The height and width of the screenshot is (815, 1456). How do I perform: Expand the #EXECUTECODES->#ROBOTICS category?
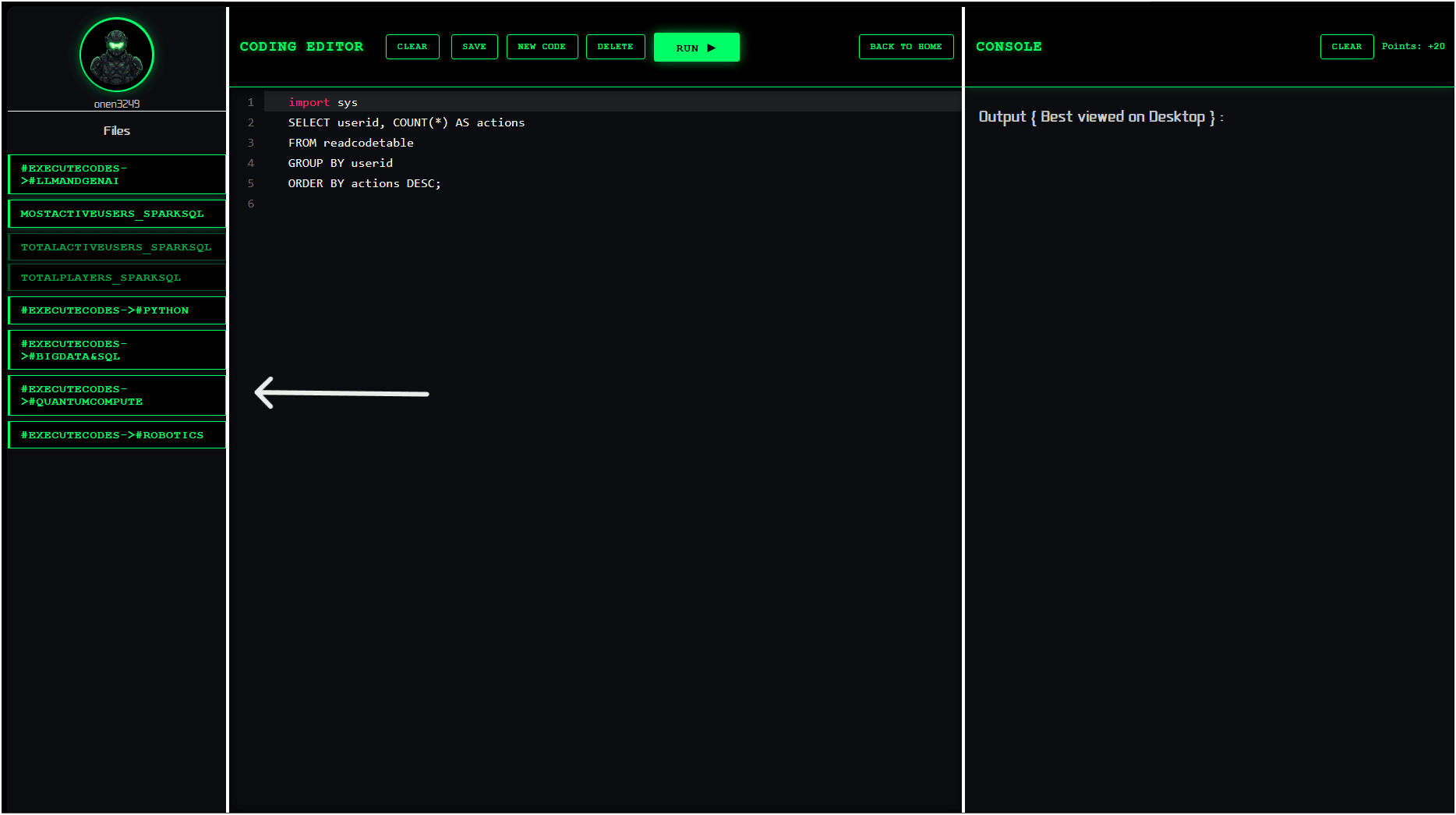[117, 435]
